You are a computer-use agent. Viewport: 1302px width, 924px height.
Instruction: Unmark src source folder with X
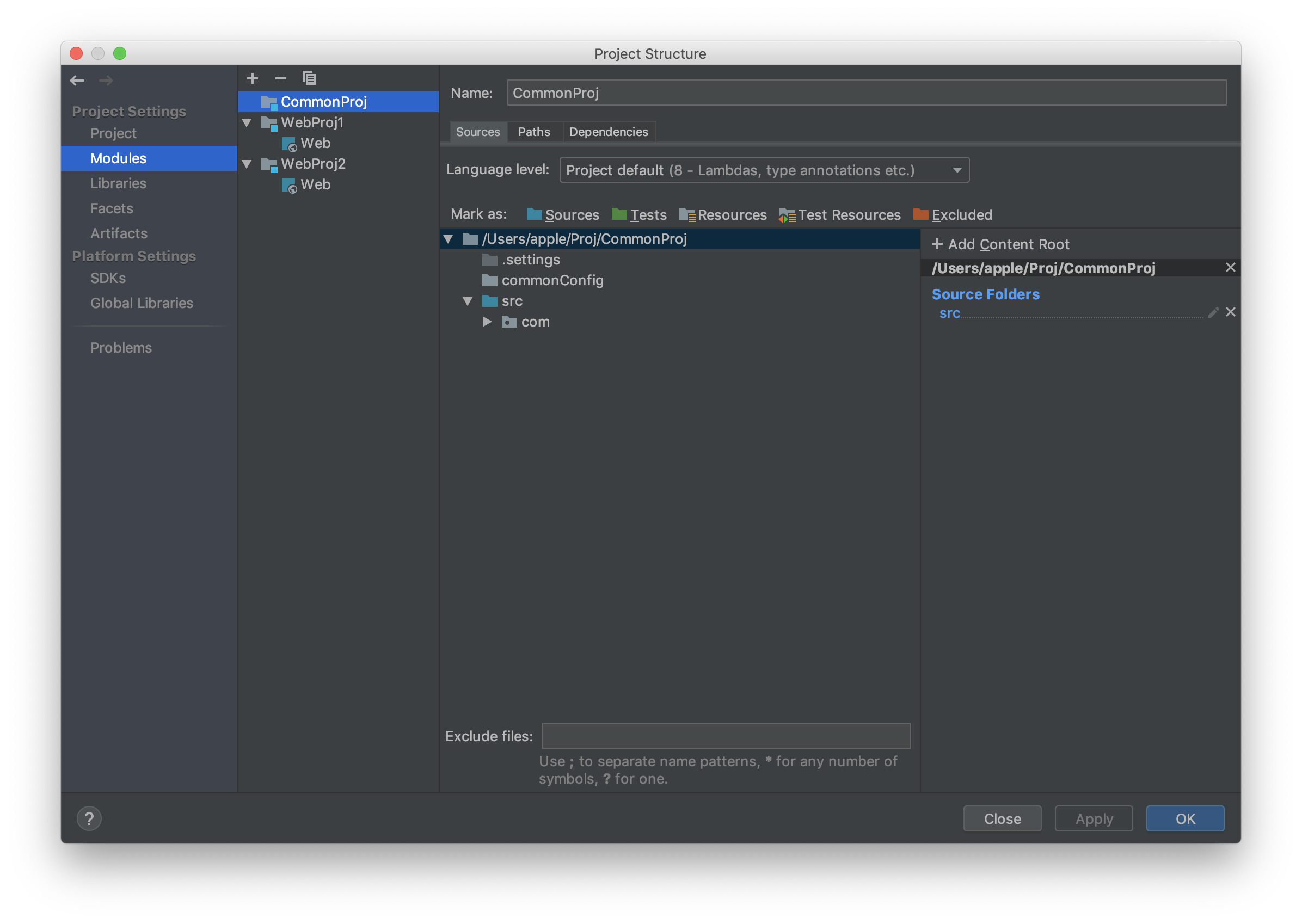[x=1230, y=312]
